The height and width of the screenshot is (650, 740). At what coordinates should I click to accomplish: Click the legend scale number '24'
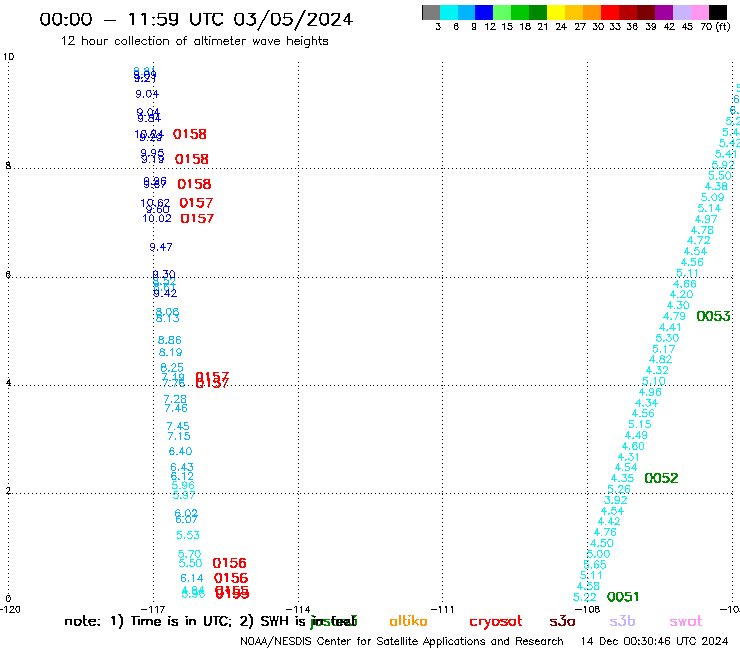[561, 27]
